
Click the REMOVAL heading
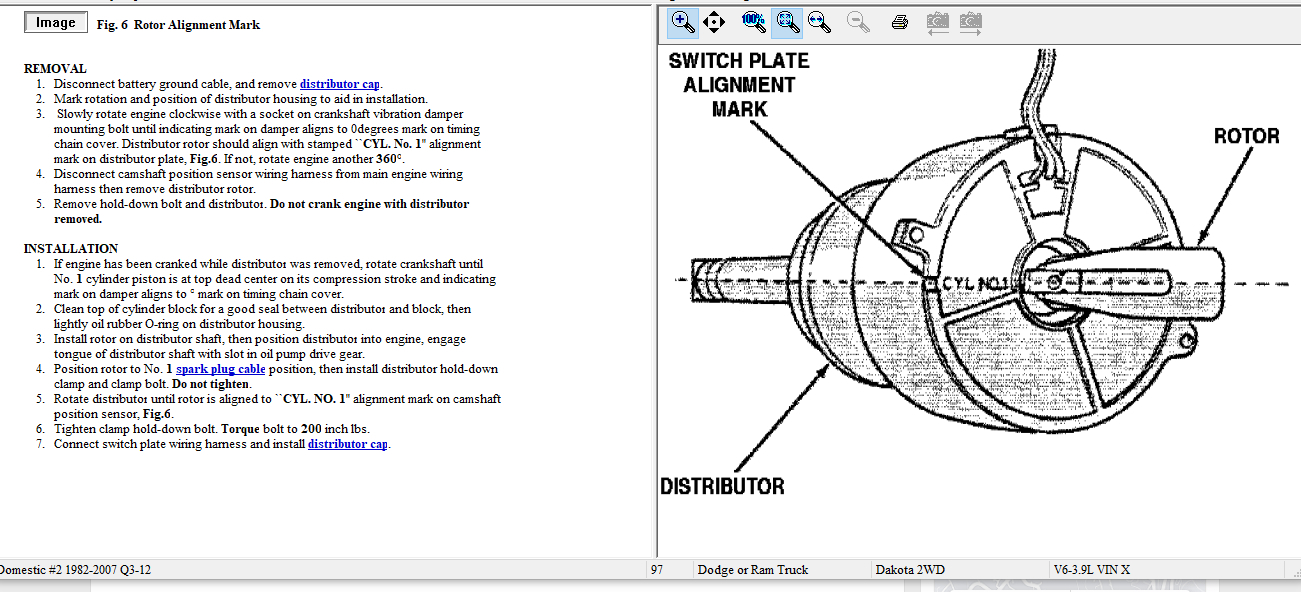pos(55,69)
